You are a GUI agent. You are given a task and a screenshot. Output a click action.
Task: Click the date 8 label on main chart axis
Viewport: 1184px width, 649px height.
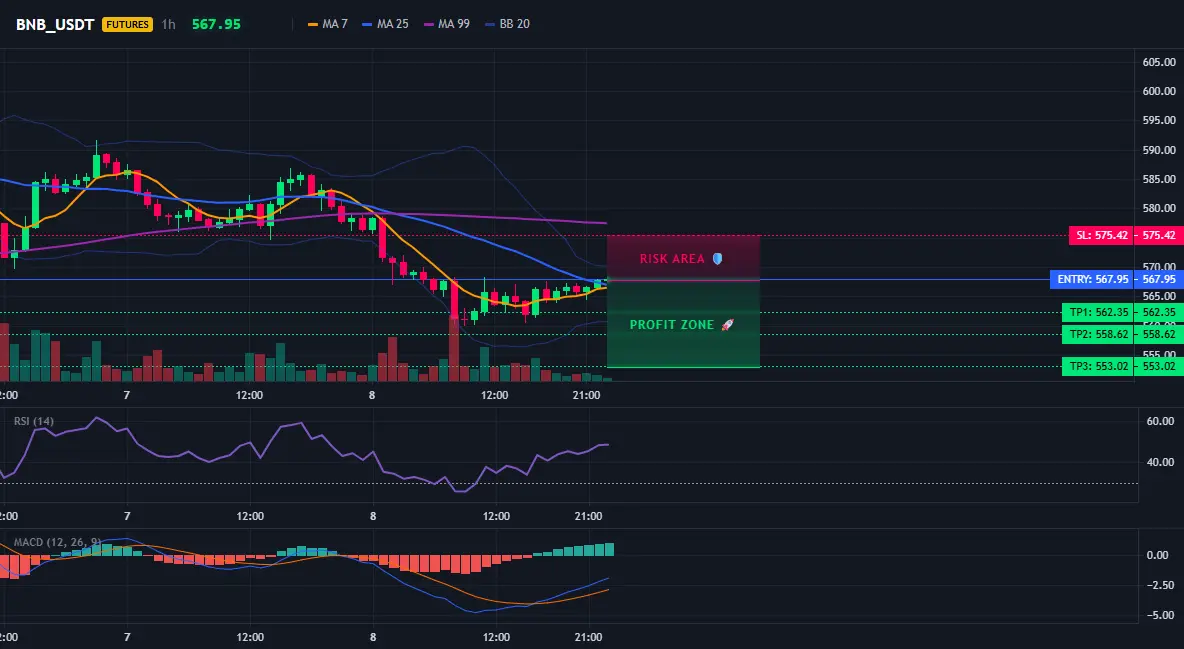tap(372, 395)
